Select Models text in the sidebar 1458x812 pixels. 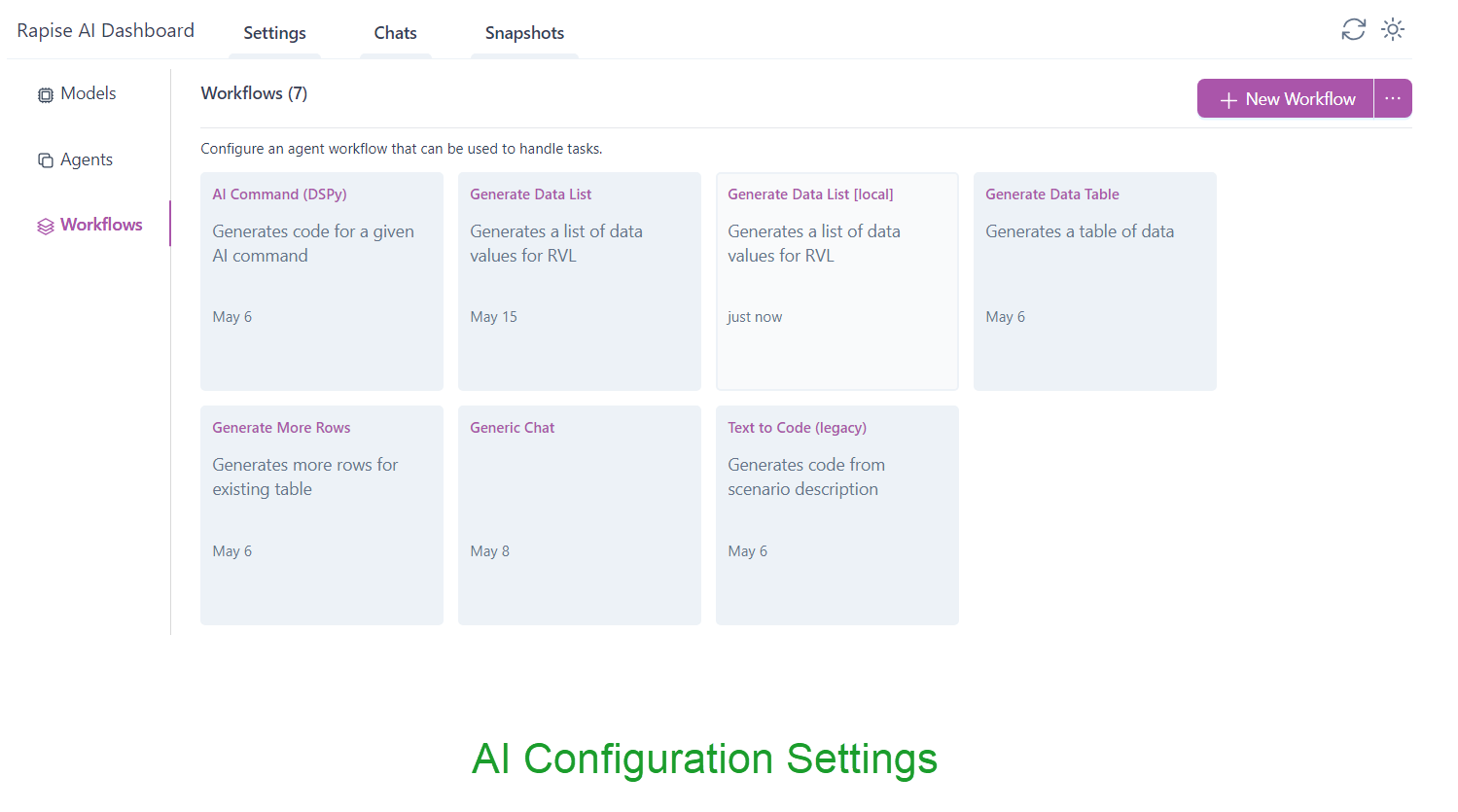coord(89,93)
